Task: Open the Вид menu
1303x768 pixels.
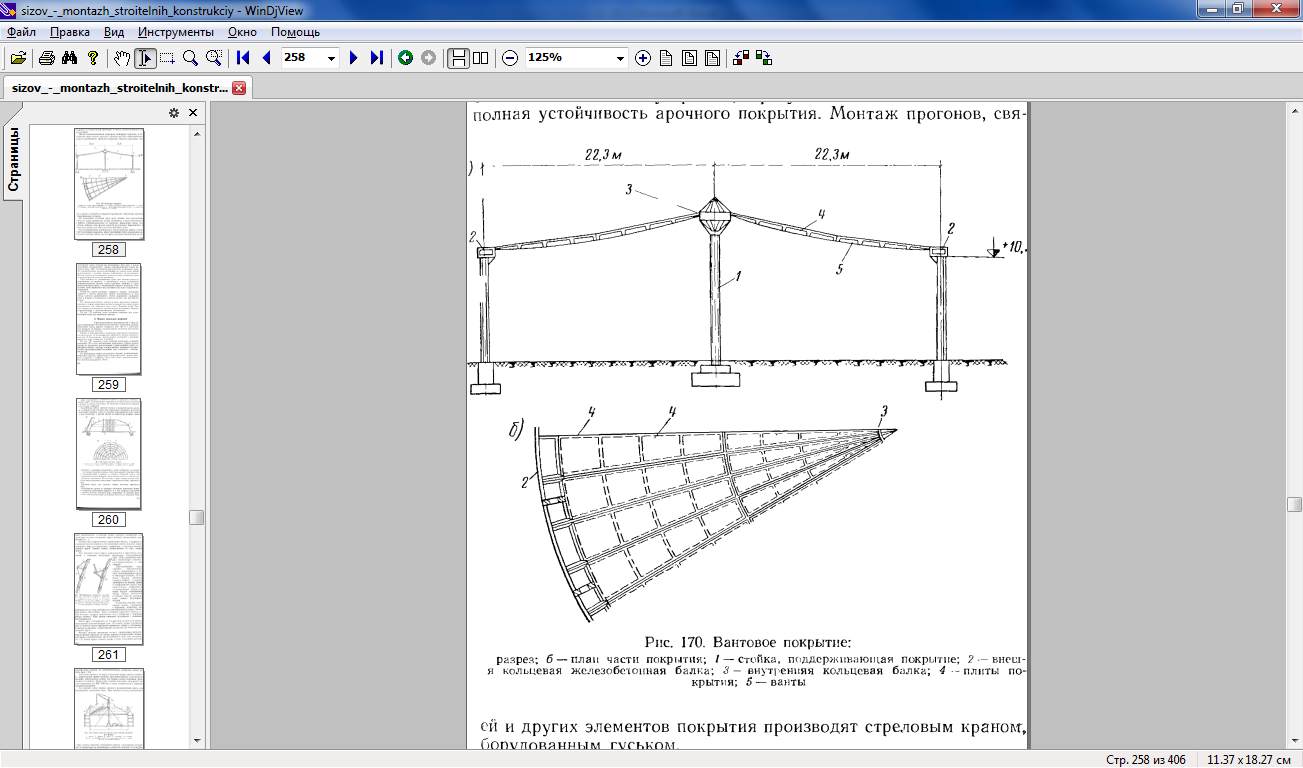Action: point(114,32)
